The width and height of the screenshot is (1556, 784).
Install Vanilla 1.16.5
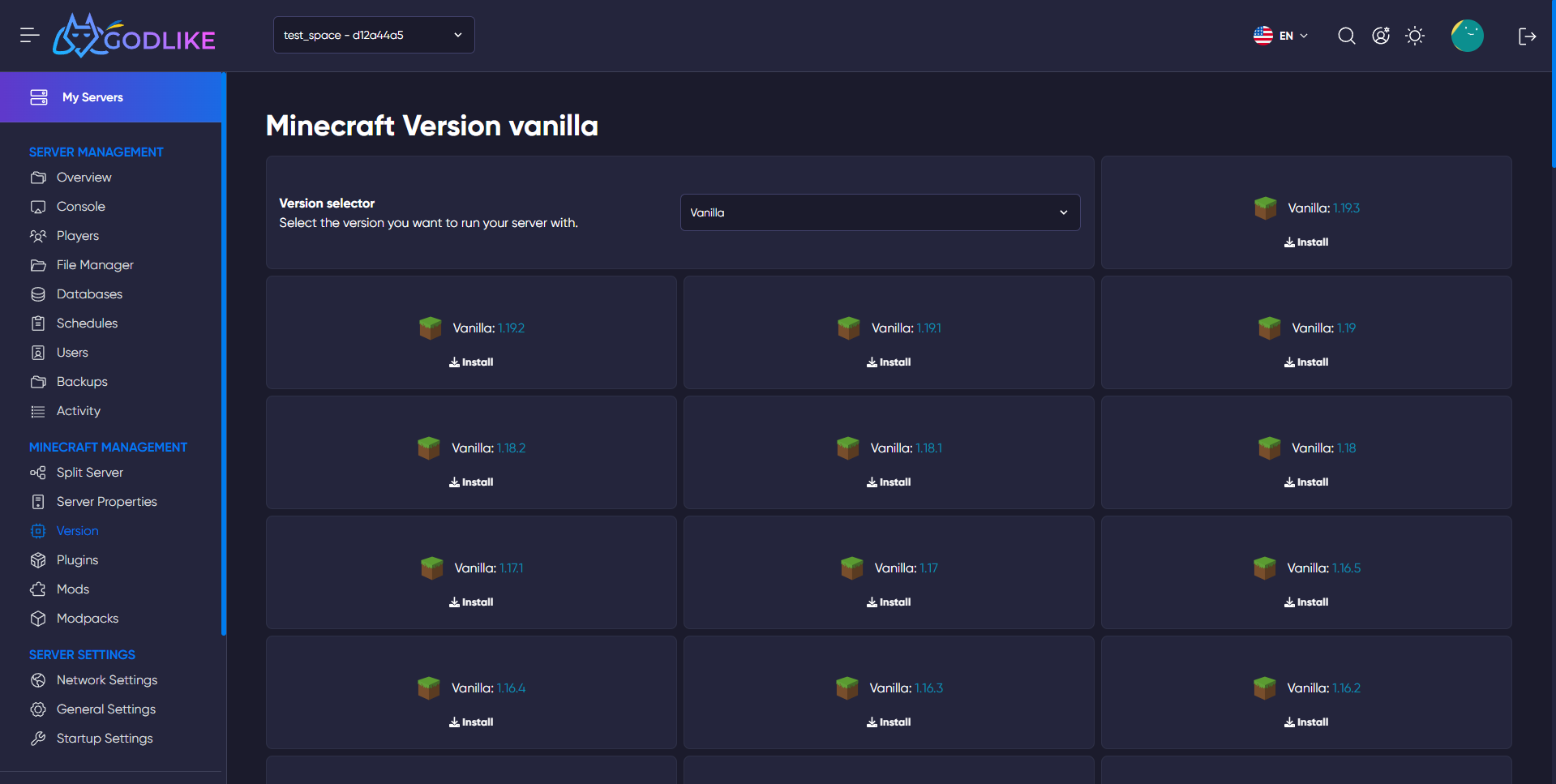1306,602
